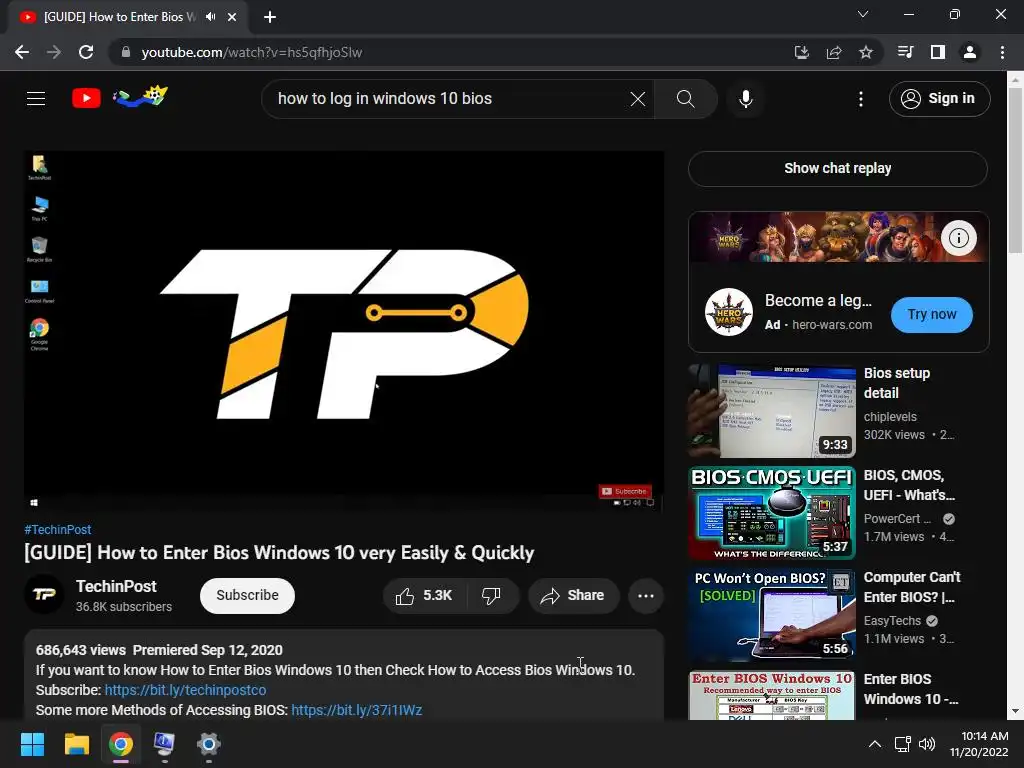
Task: Open Chrome three-dot menu
Action: pos(1002,52)
